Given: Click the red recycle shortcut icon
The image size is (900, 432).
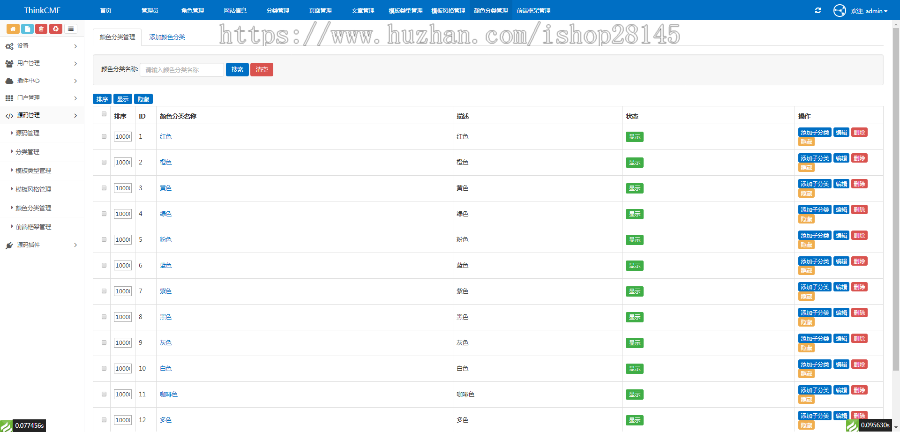Looking at the screenshot, I should point(56,29).
